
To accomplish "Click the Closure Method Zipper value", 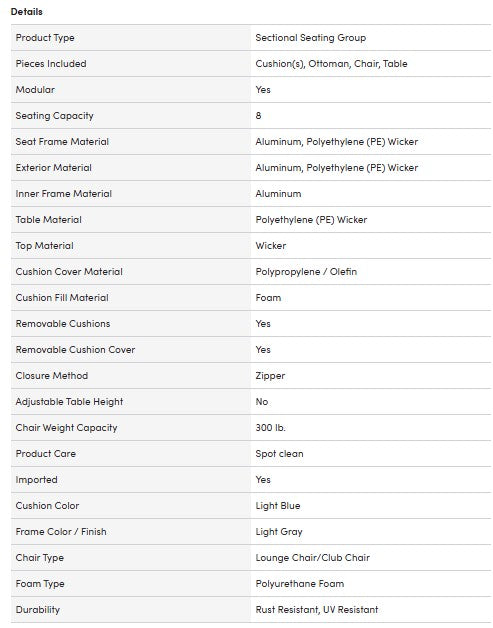I will [270, 376].
